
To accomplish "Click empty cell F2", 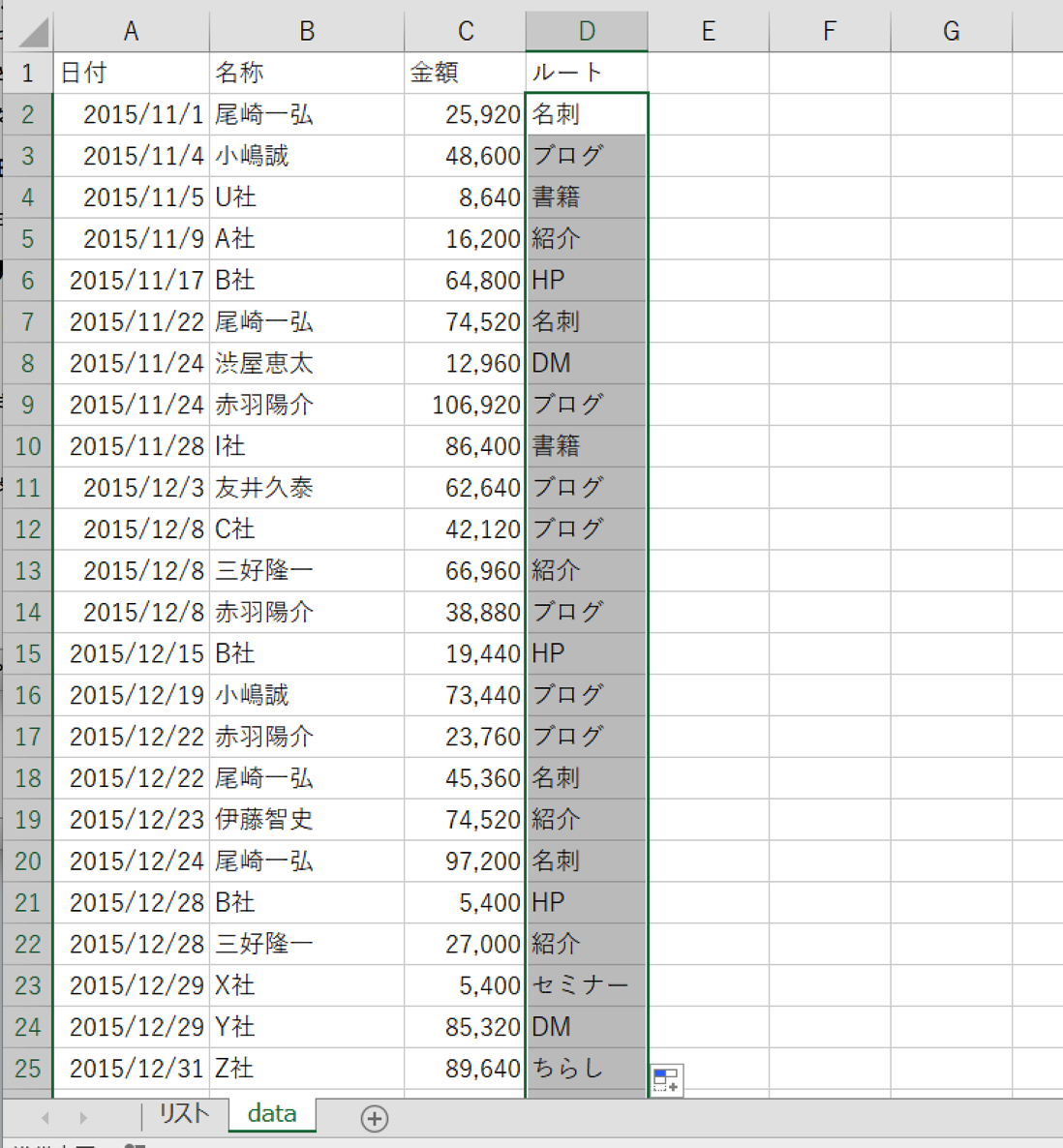I will click(830, 115).
